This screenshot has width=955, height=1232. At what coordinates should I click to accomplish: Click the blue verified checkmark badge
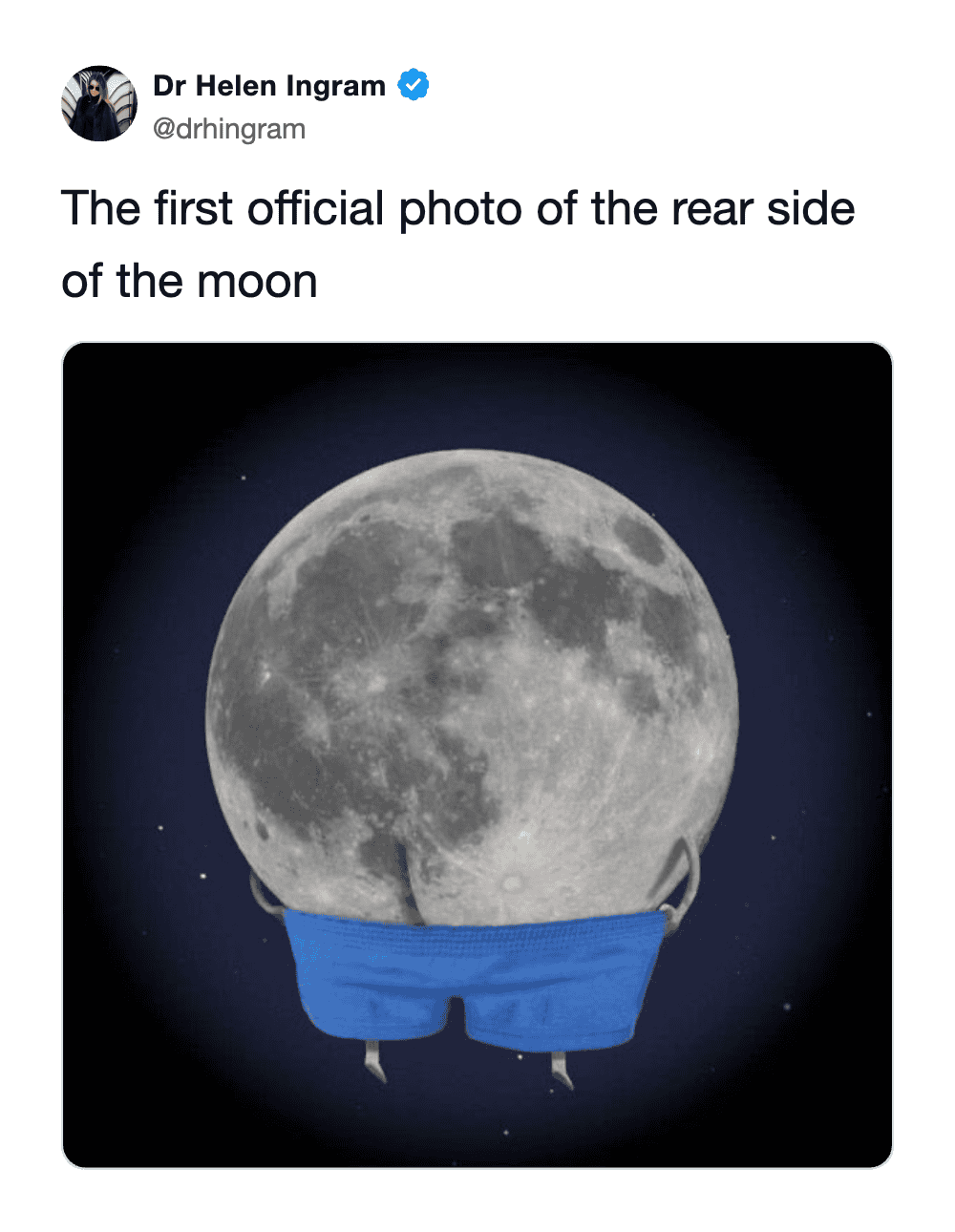click(x=414, y=85)
